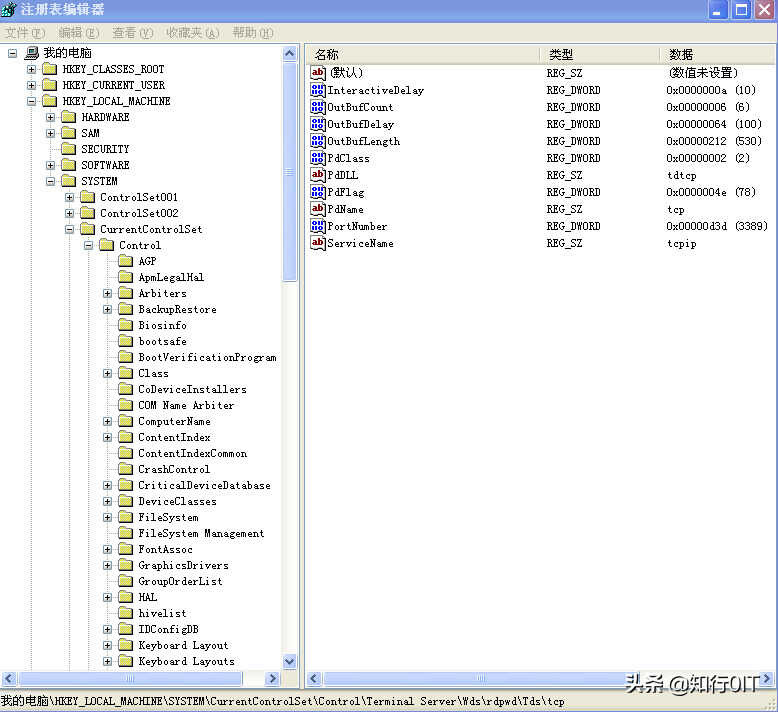Click the PortNumber DWORD icon

pyautogui.click(x=318, y=226)
